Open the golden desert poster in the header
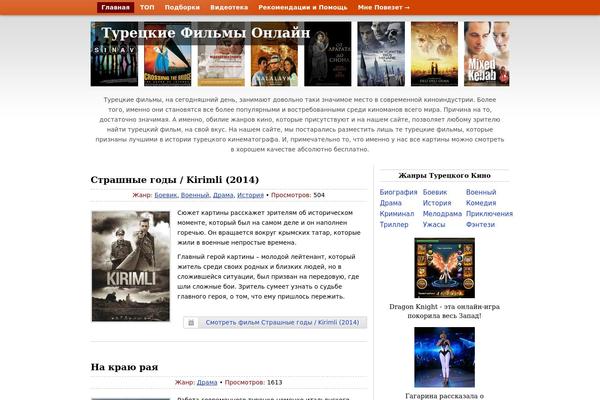This screenshot has width=600, height=400. [x=434, y=54]
